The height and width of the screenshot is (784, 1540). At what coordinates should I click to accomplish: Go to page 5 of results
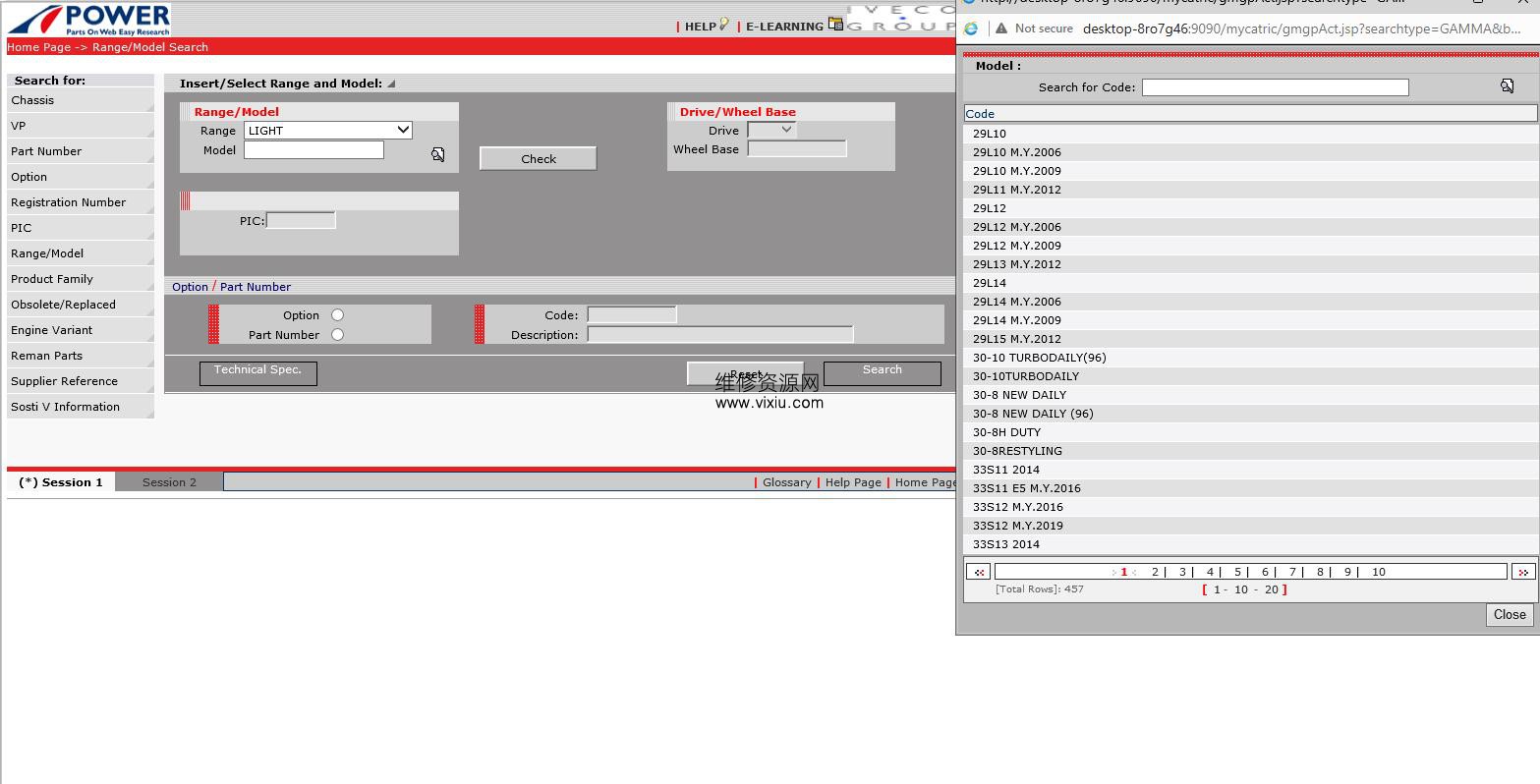click(1237, 572)
